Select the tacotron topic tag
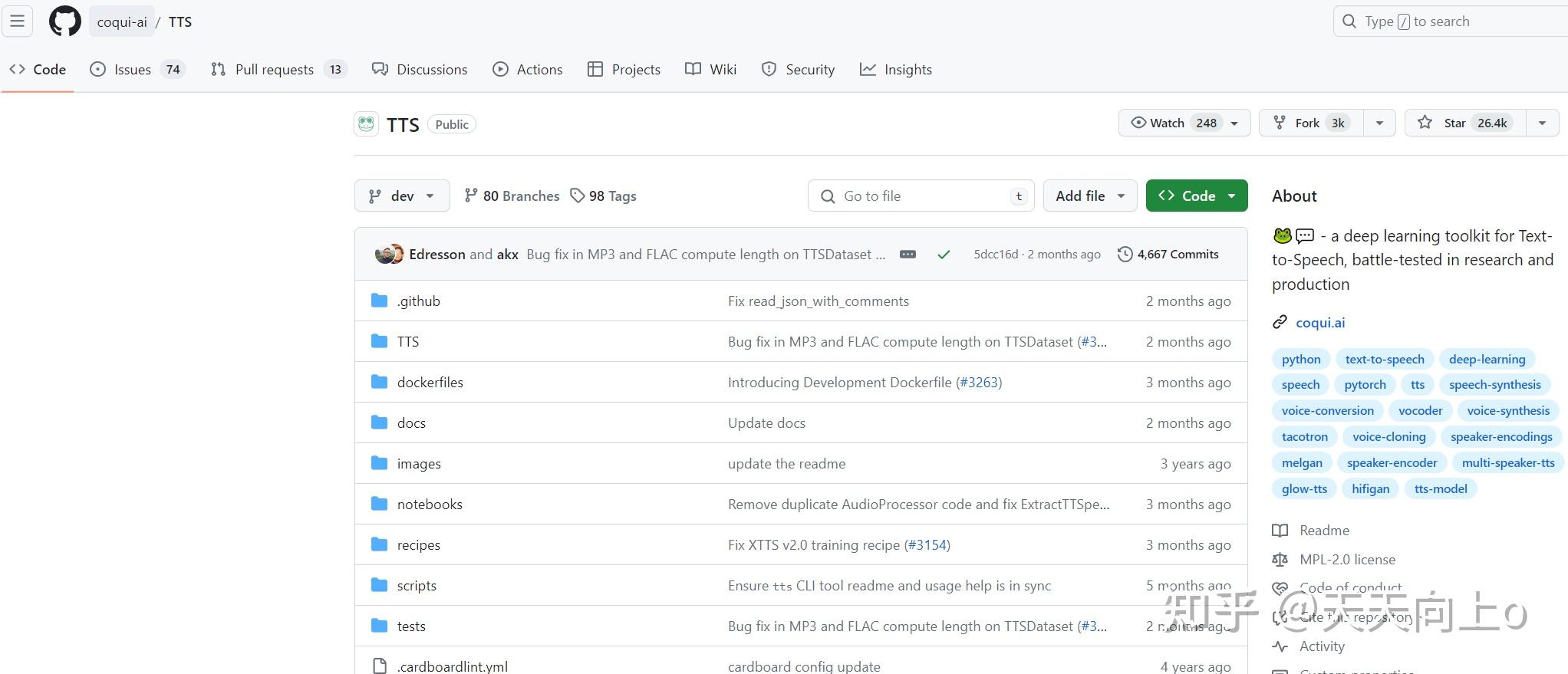The width and height of the screenshot is (1568, 674). [1304, 437]
